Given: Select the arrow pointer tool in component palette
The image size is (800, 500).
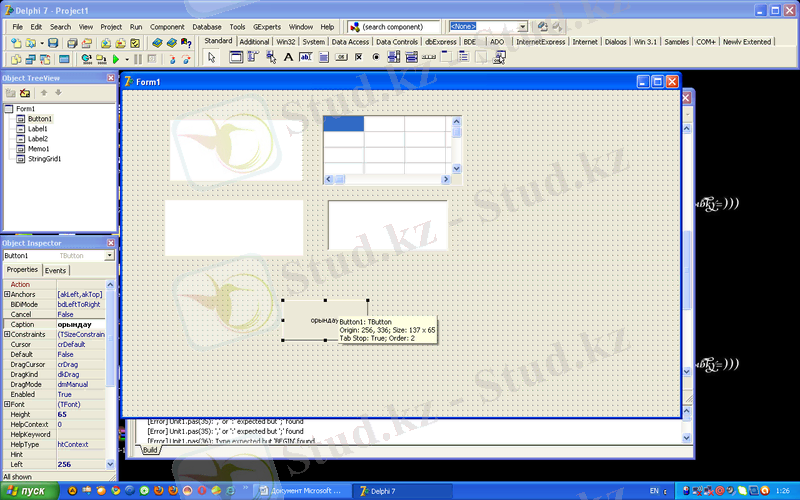Looking at the screenshot, I should (211, 58).
